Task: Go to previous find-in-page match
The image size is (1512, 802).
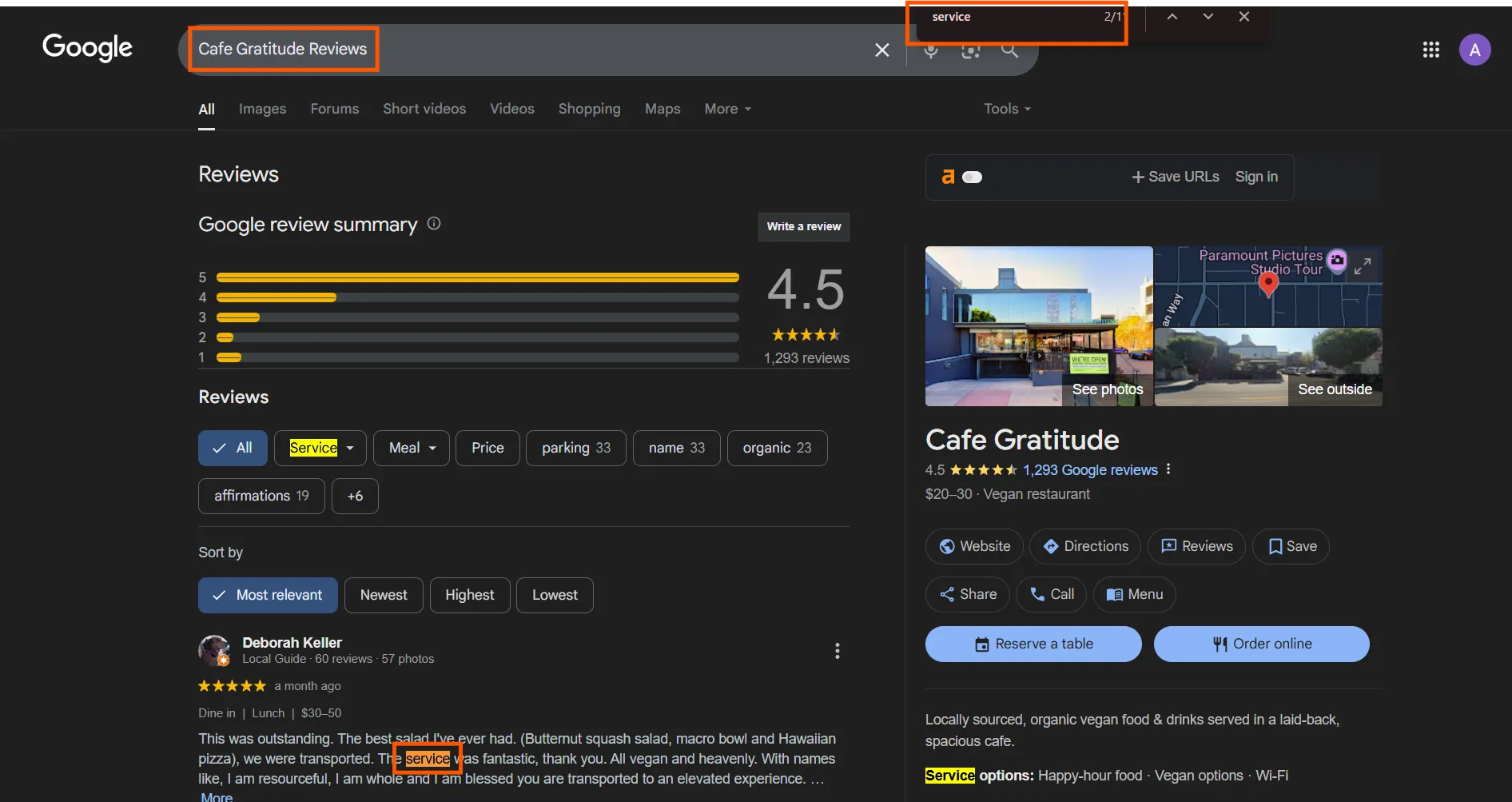Action: click(1172, 17)
